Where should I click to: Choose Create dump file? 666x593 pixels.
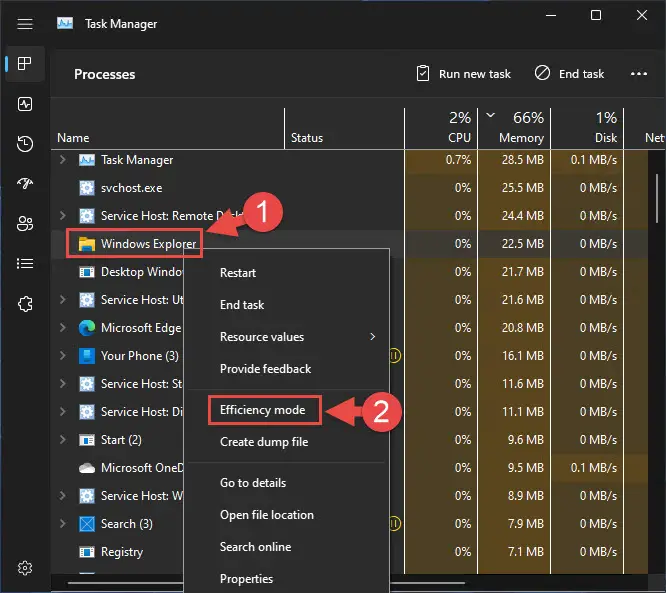(288, 442)
